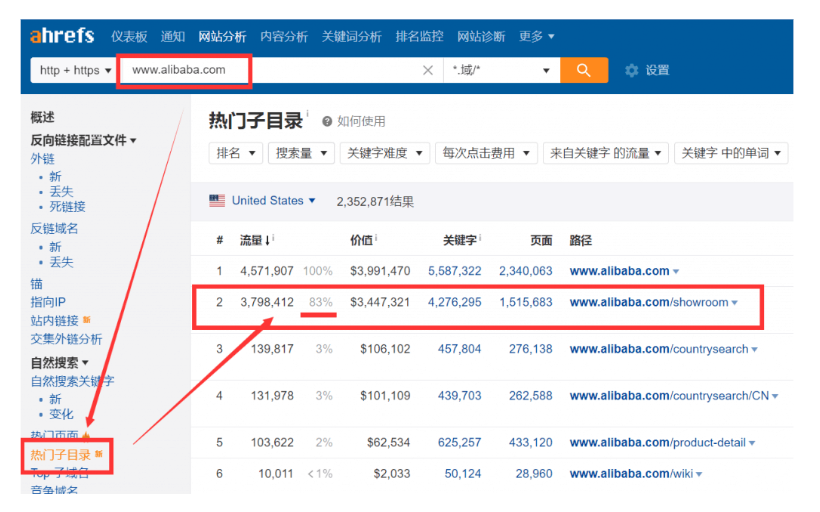Image resolution: width=820 pixels, height=512 pixels.
Task: Expand the arrow next to /showroom path
Action: [x=735, y=303]
